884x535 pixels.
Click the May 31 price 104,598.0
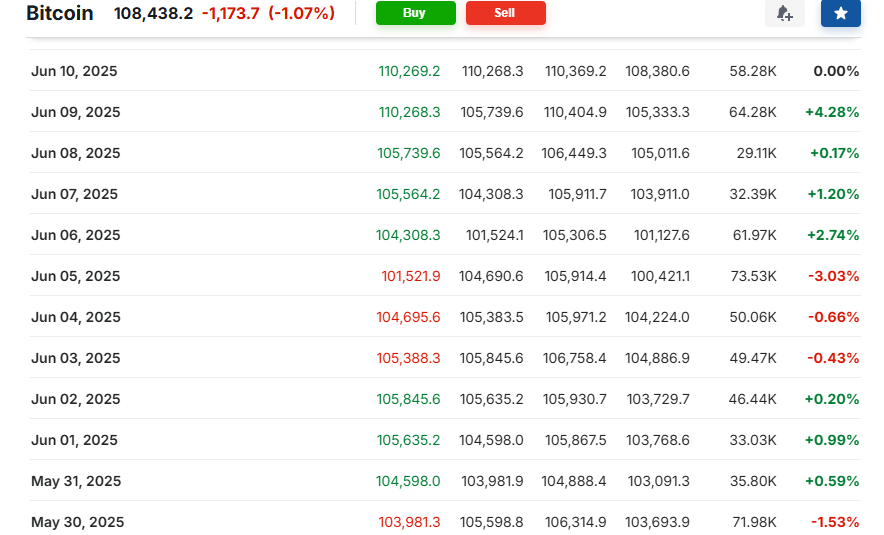tap(408, 481)
